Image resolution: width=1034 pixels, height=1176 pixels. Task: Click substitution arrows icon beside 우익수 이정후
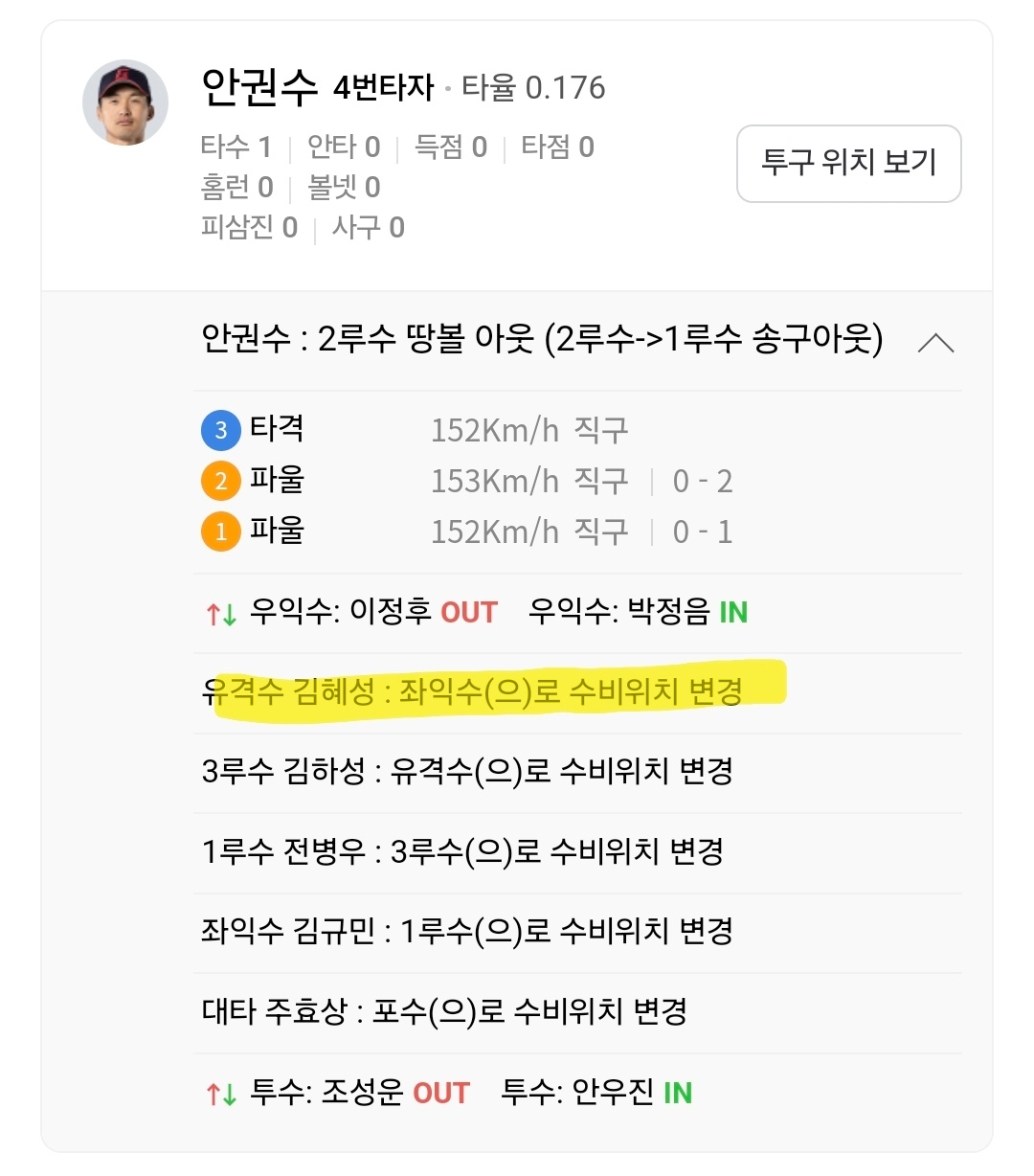tap(221, 614)
